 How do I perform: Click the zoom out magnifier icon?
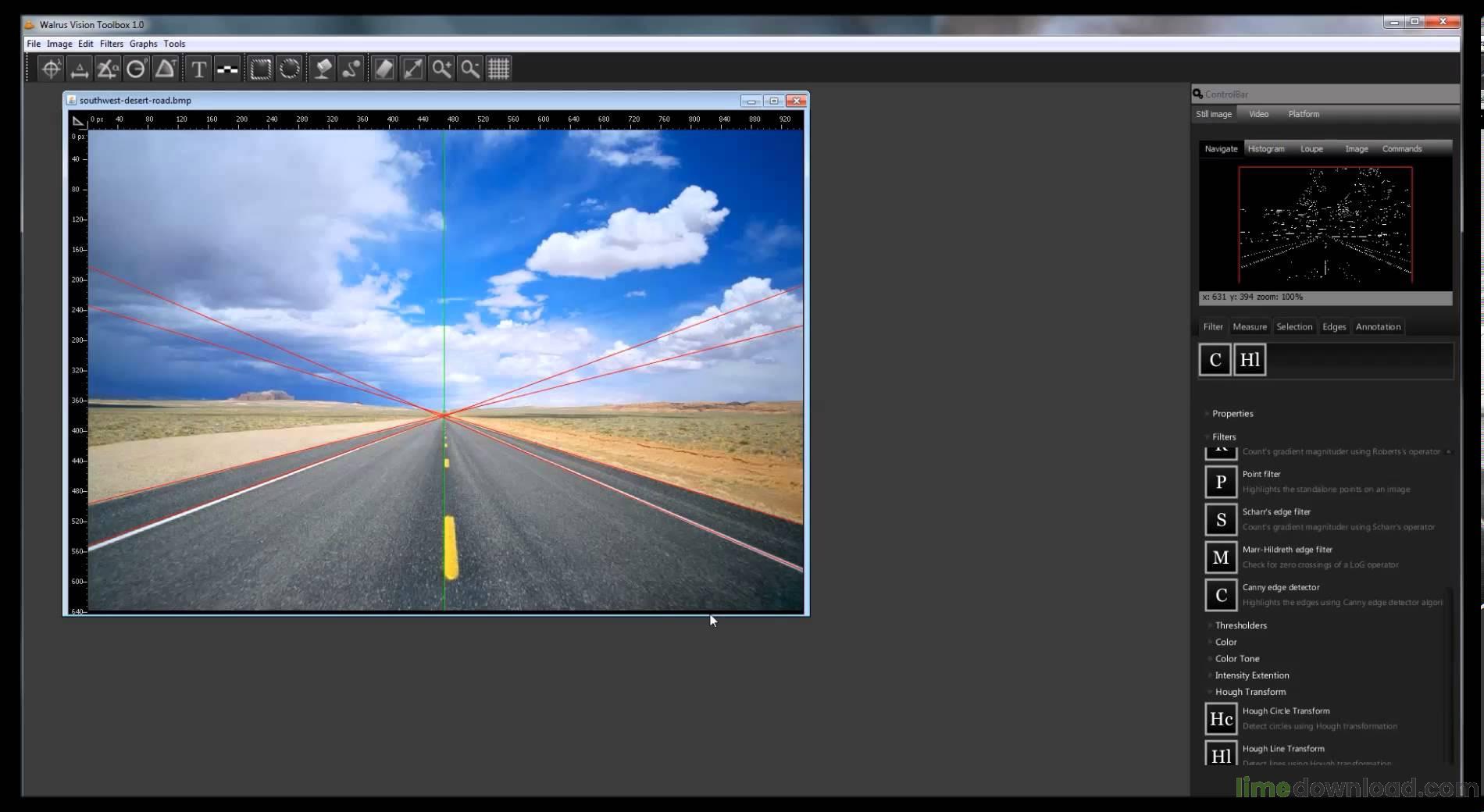pyautogui.click(x=470, y=69)
